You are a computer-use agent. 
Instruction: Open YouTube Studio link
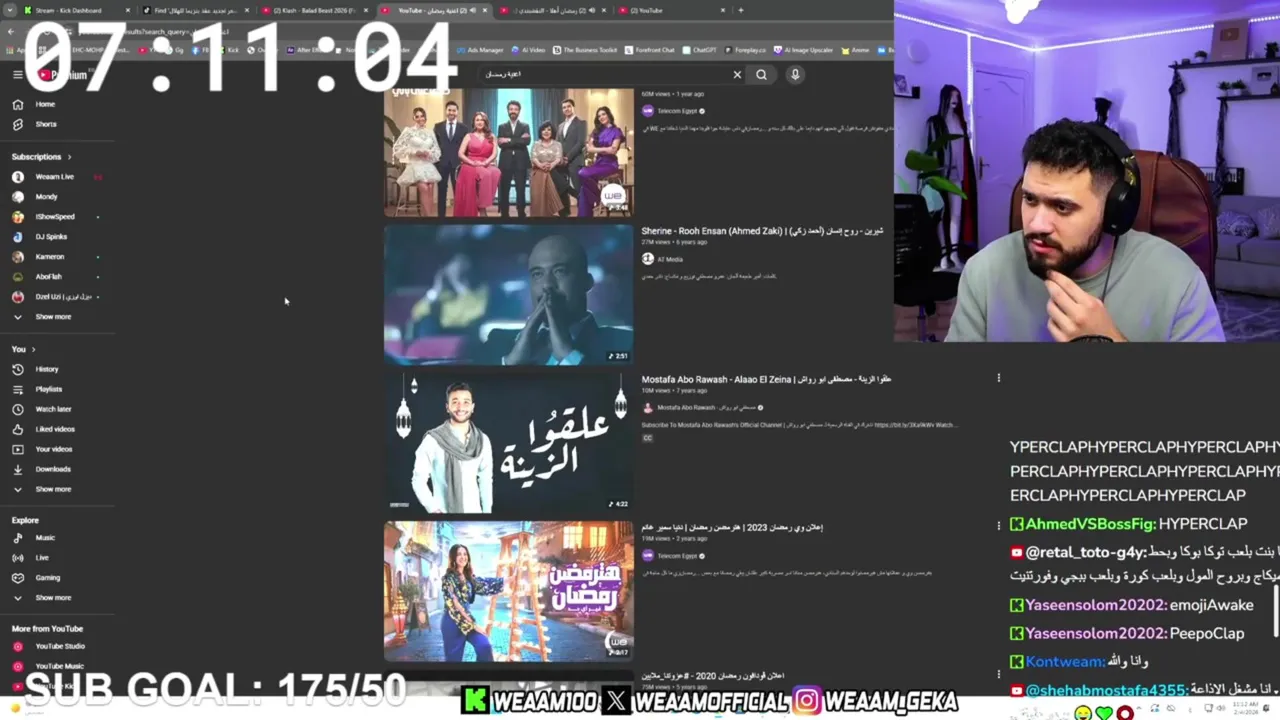60,646
